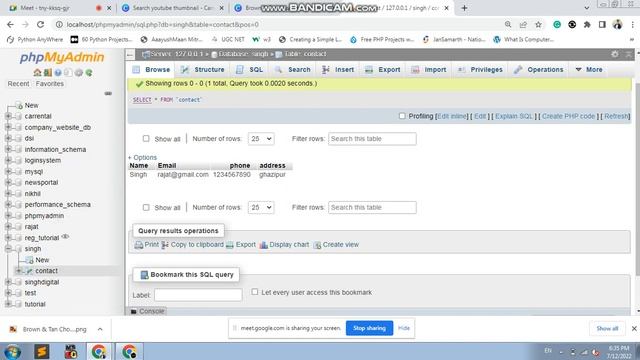Open browser side panel icon

pos(602,24)
